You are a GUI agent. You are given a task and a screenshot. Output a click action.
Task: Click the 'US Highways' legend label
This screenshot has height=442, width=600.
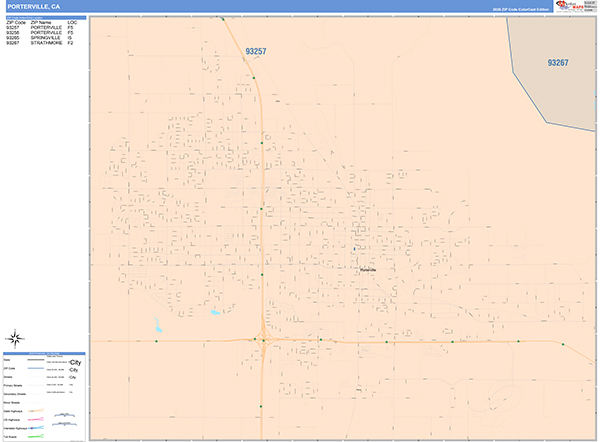tap(11, 420)
